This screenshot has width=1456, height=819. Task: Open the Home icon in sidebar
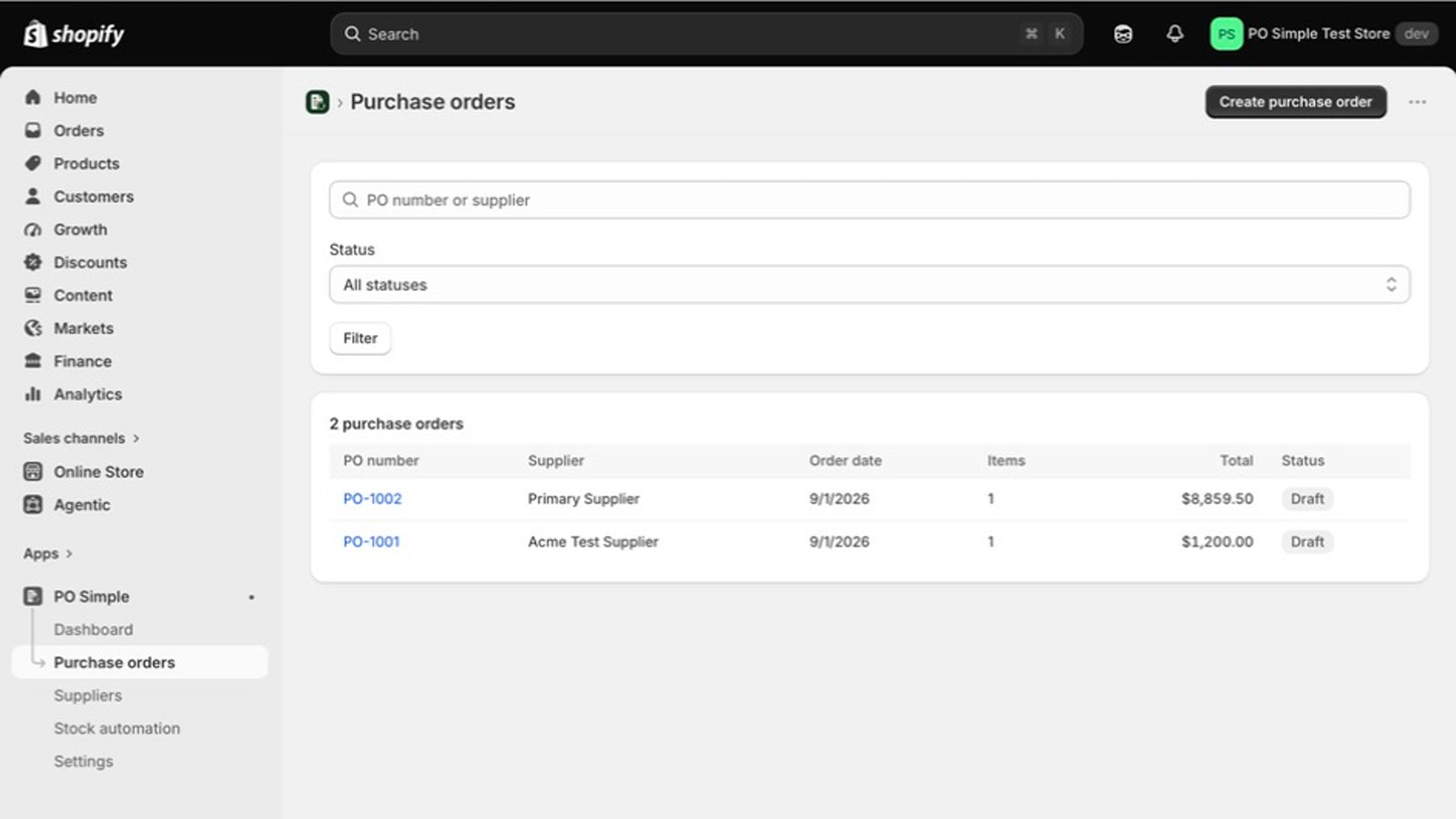pyautogui.click(x=33, y=97)
